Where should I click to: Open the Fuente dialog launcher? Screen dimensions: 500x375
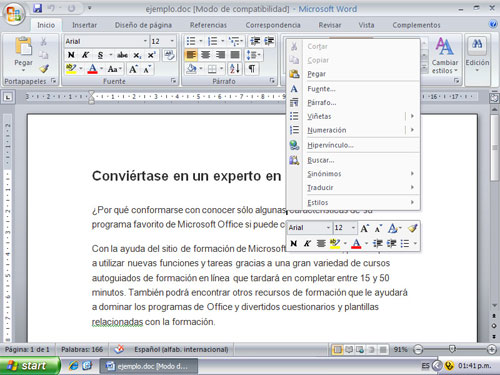pyautogui.click(x=173, y=81)
